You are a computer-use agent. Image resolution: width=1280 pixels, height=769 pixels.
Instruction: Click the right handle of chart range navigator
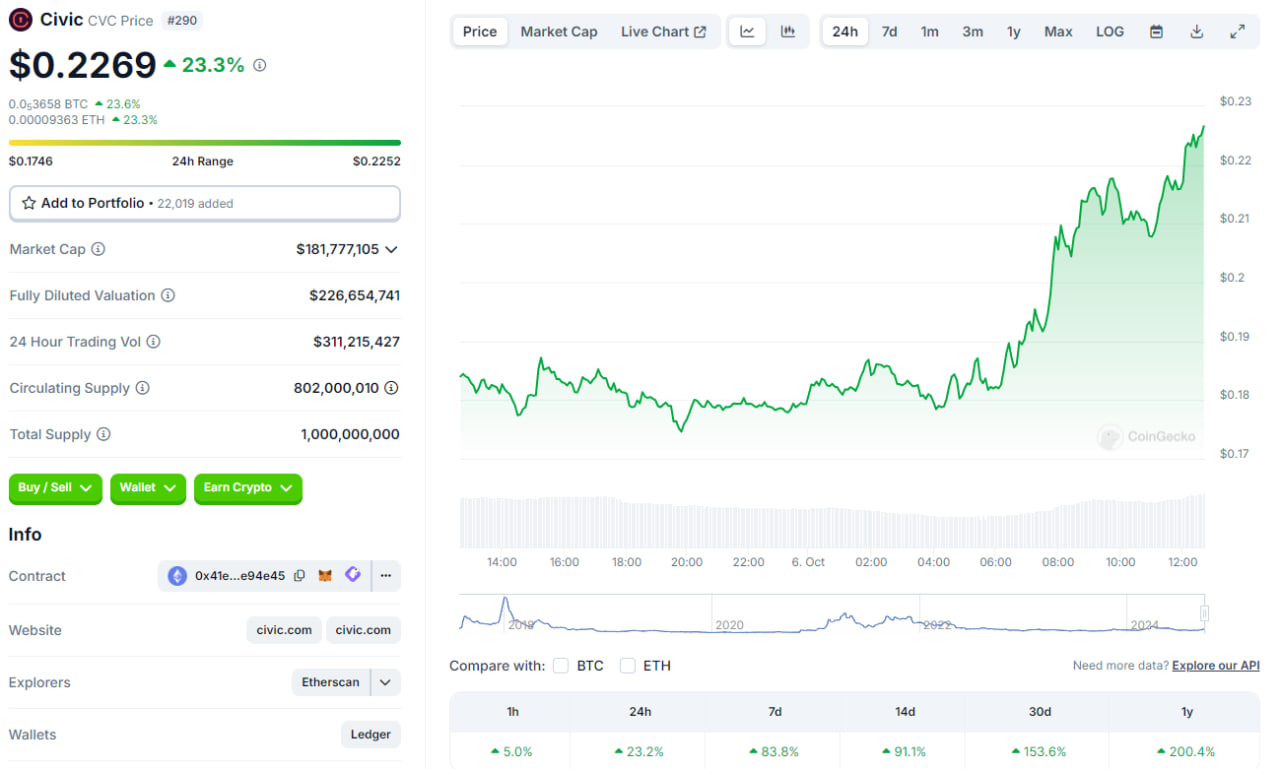point(1204,613)
